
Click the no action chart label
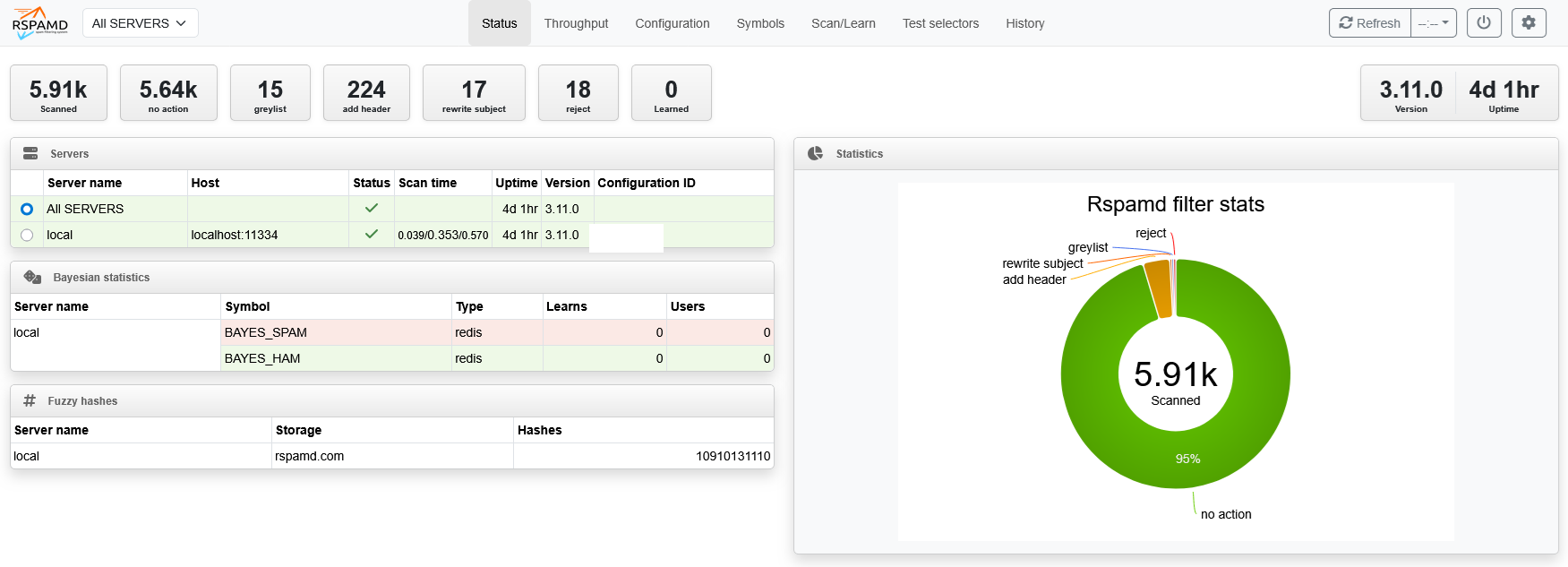tap(1226, 514)
